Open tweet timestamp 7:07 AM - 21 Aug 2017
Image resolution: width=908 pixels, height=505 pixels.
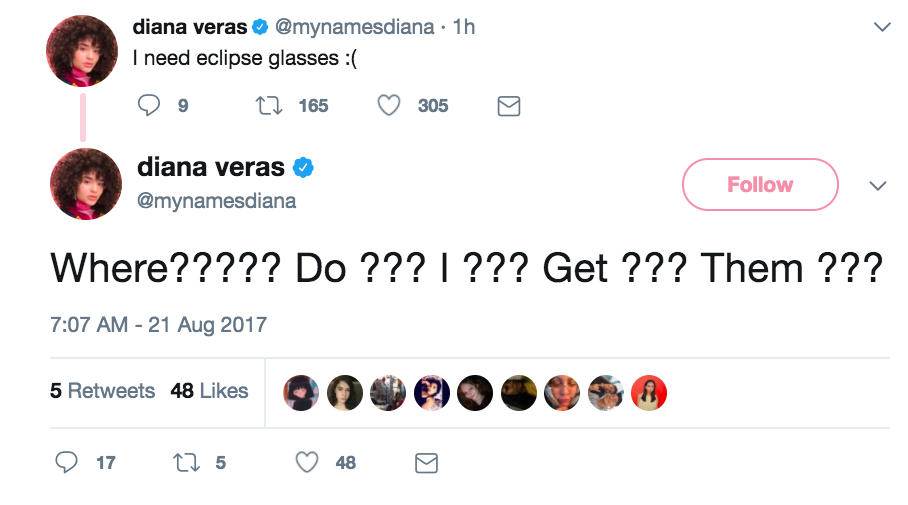tap(158, 324)
